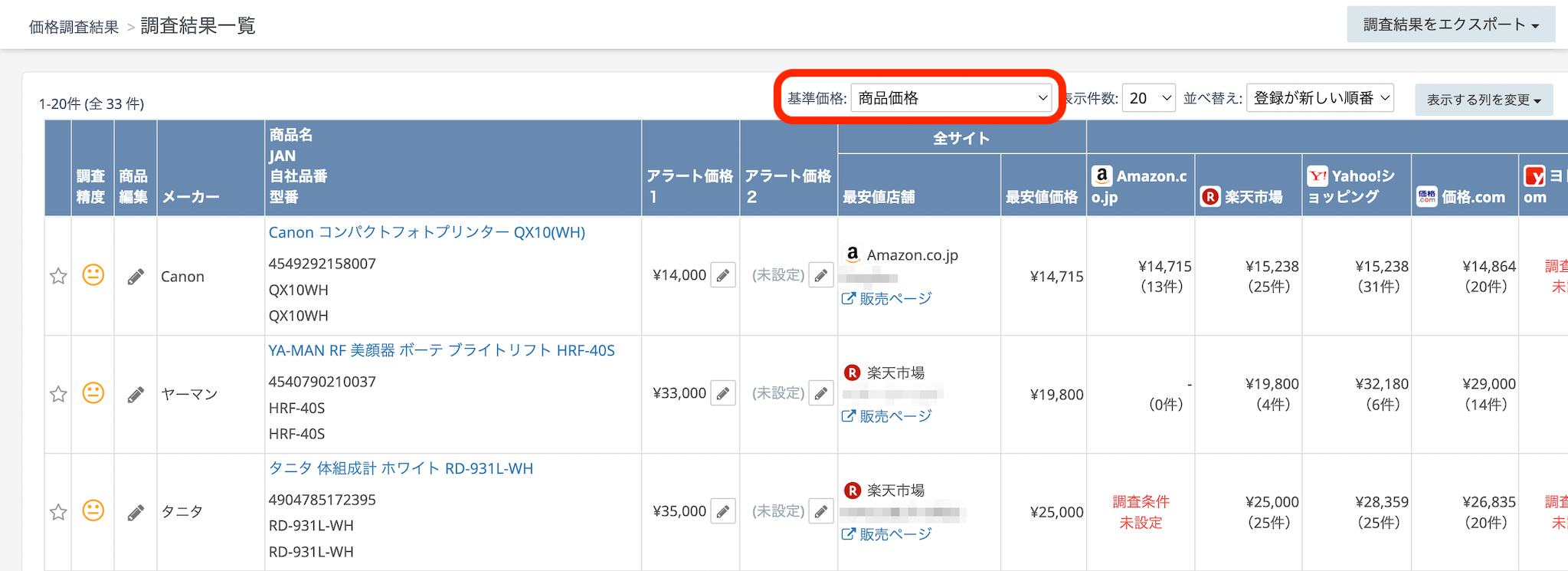The height and width of the screenshot is (571, 1568).
Task: Open 調査結果をエクスポート menu
Action: [1450, 25]
